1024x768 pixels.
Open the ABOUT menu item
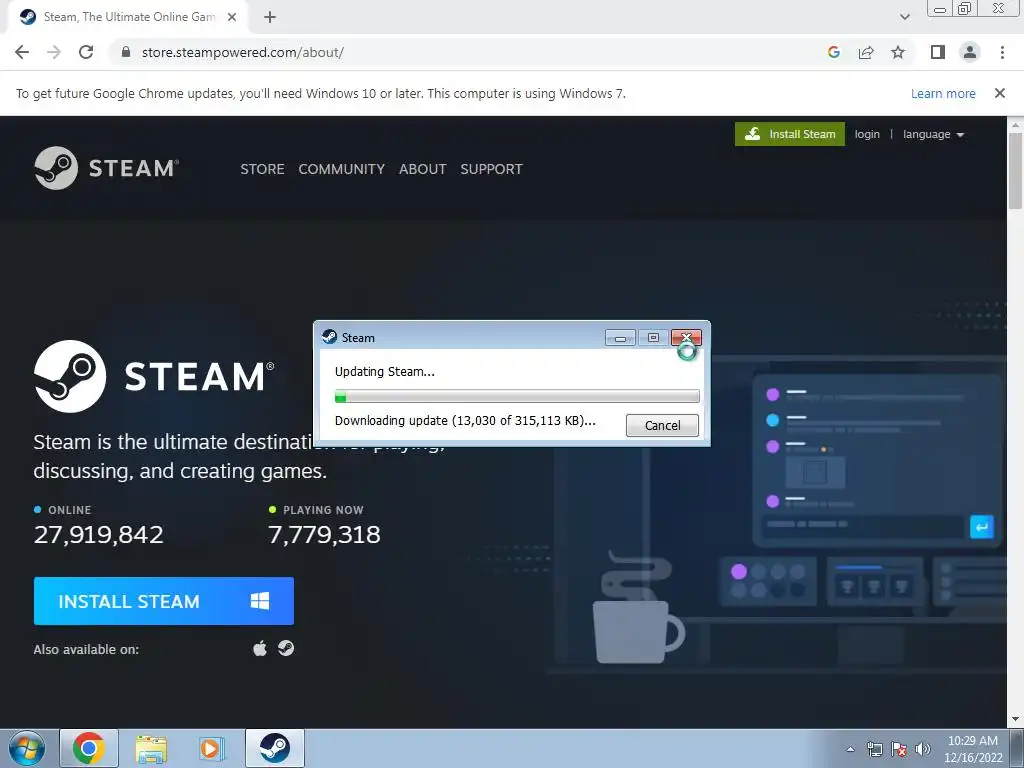423,169
